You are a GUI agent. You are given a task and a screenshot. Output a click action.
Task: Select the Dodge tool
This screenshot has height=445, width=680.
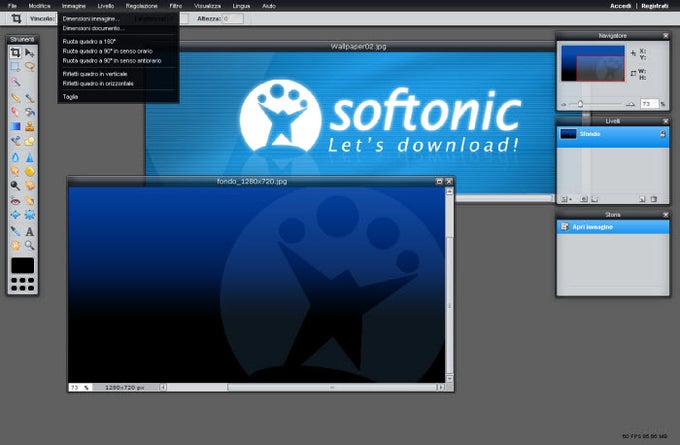[15, 186]
